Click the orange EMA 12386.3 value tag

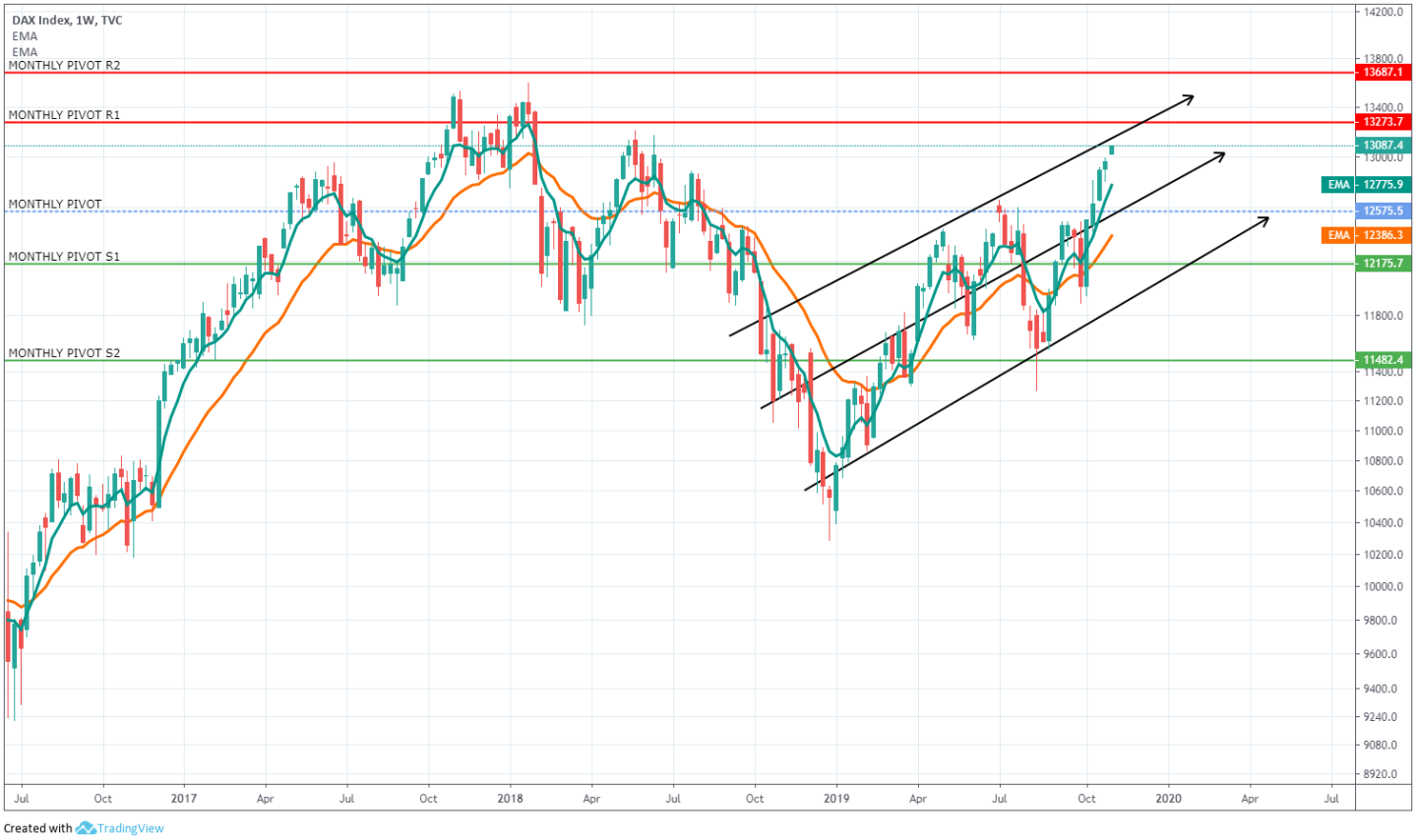pos(1366,235)
